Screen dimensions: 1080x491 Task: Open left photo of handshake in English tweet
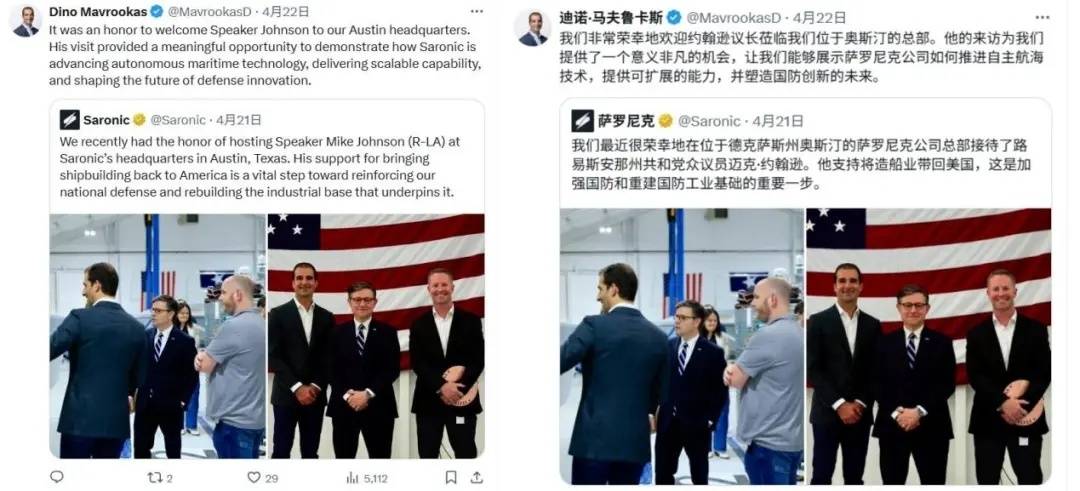[x=157, y=336]
